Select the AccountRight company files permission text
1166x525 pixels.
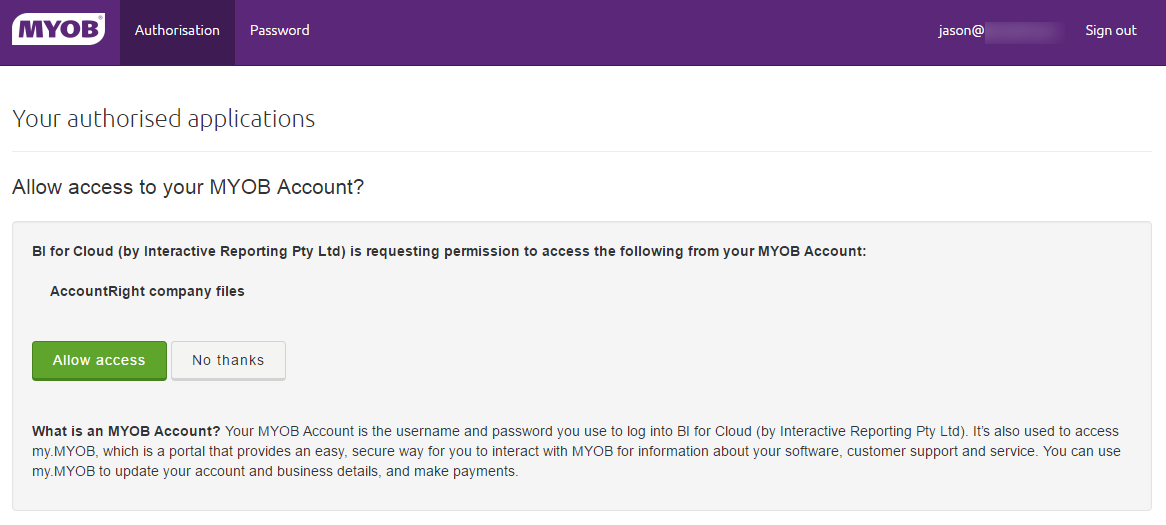(x=147, y=292)
